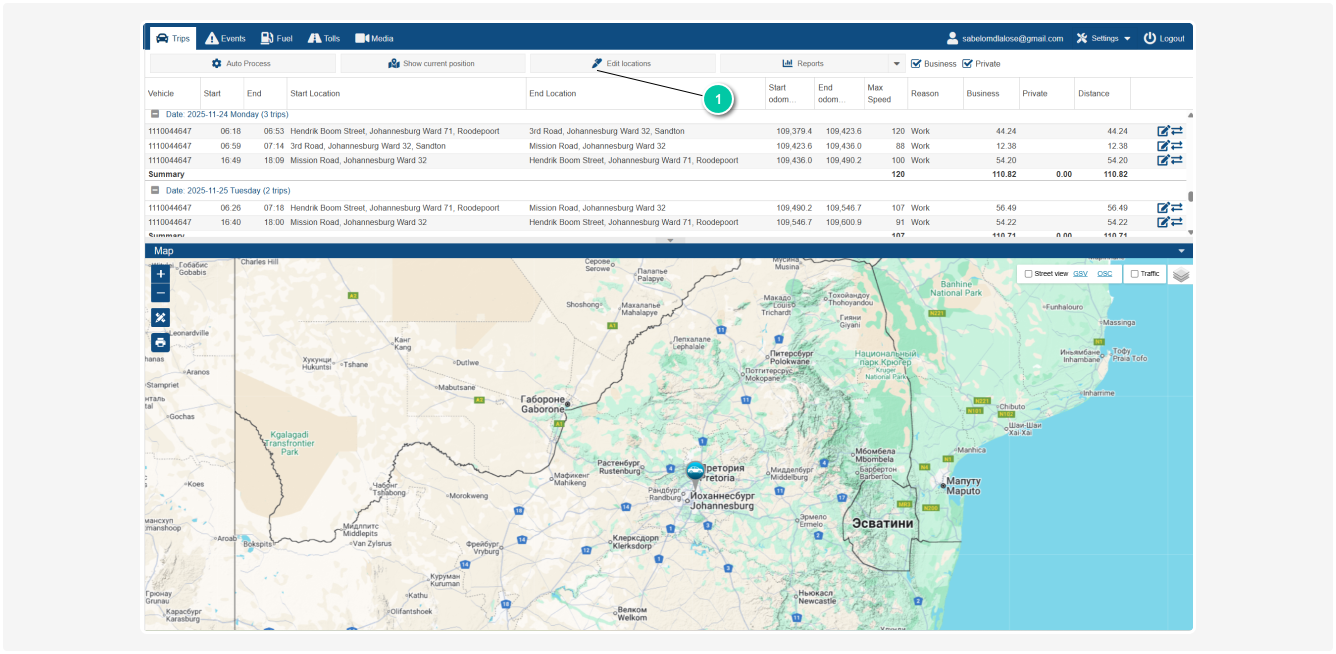Uncheck the Private trips checkbox

pos(967,64)
